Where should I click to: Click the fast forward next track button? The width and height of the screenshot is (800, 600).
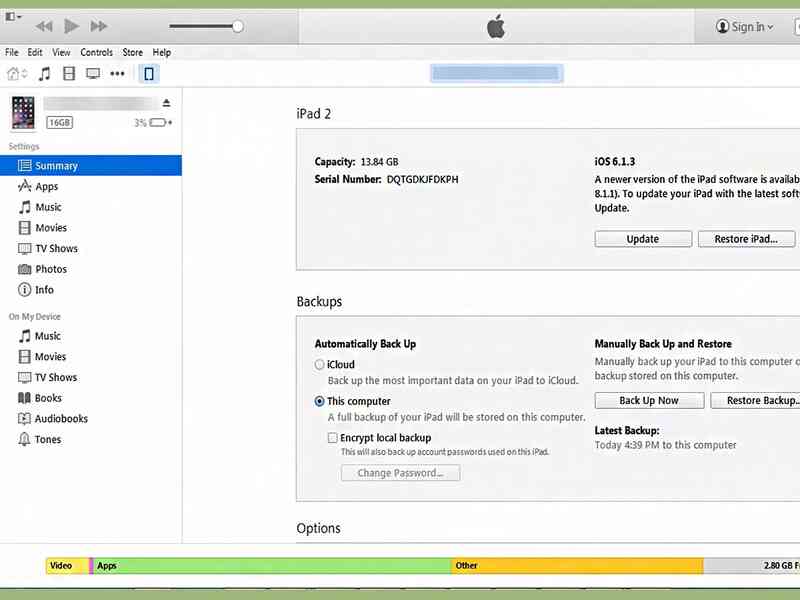tap(99, 26)
